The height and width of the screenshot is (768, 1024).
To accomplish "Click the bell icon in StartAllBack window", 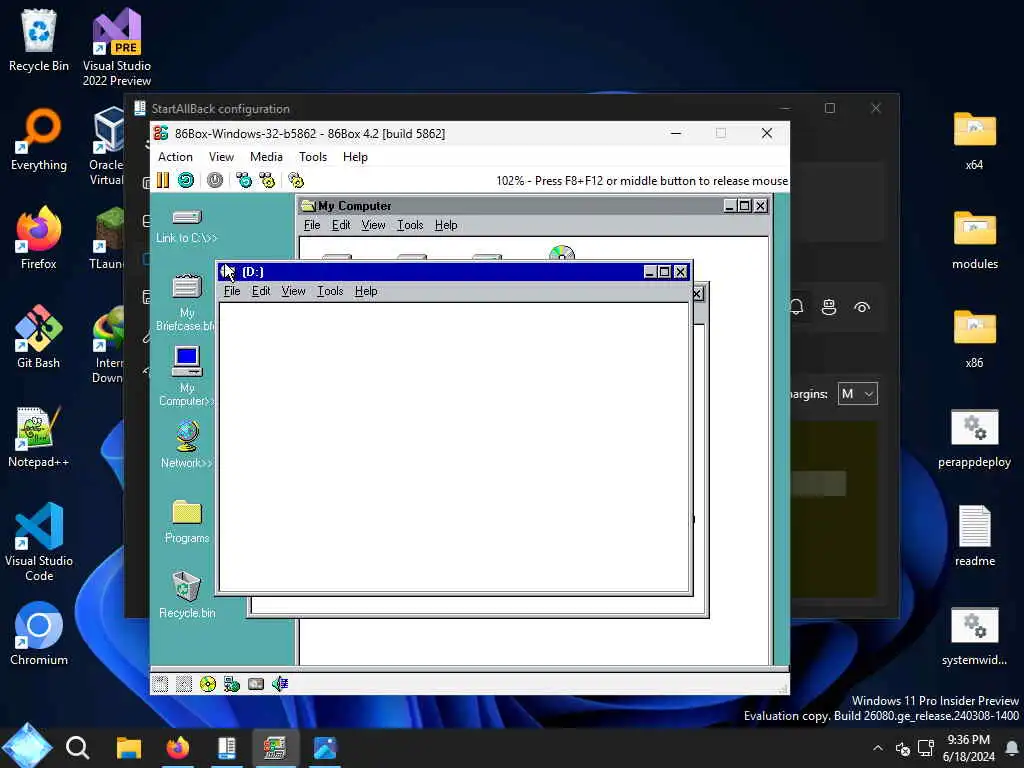I will point(797,307).
